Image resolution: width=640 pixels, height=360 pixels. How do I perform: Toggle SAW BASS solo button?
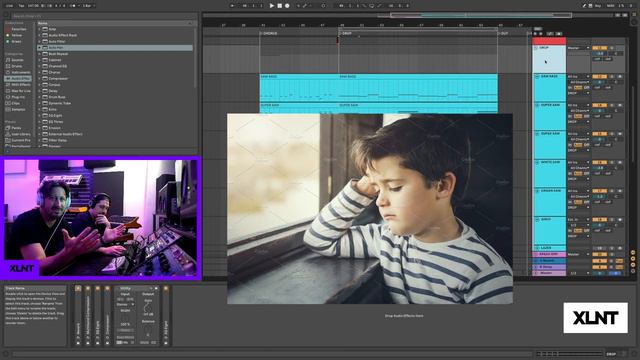click(x=612, y=77)
